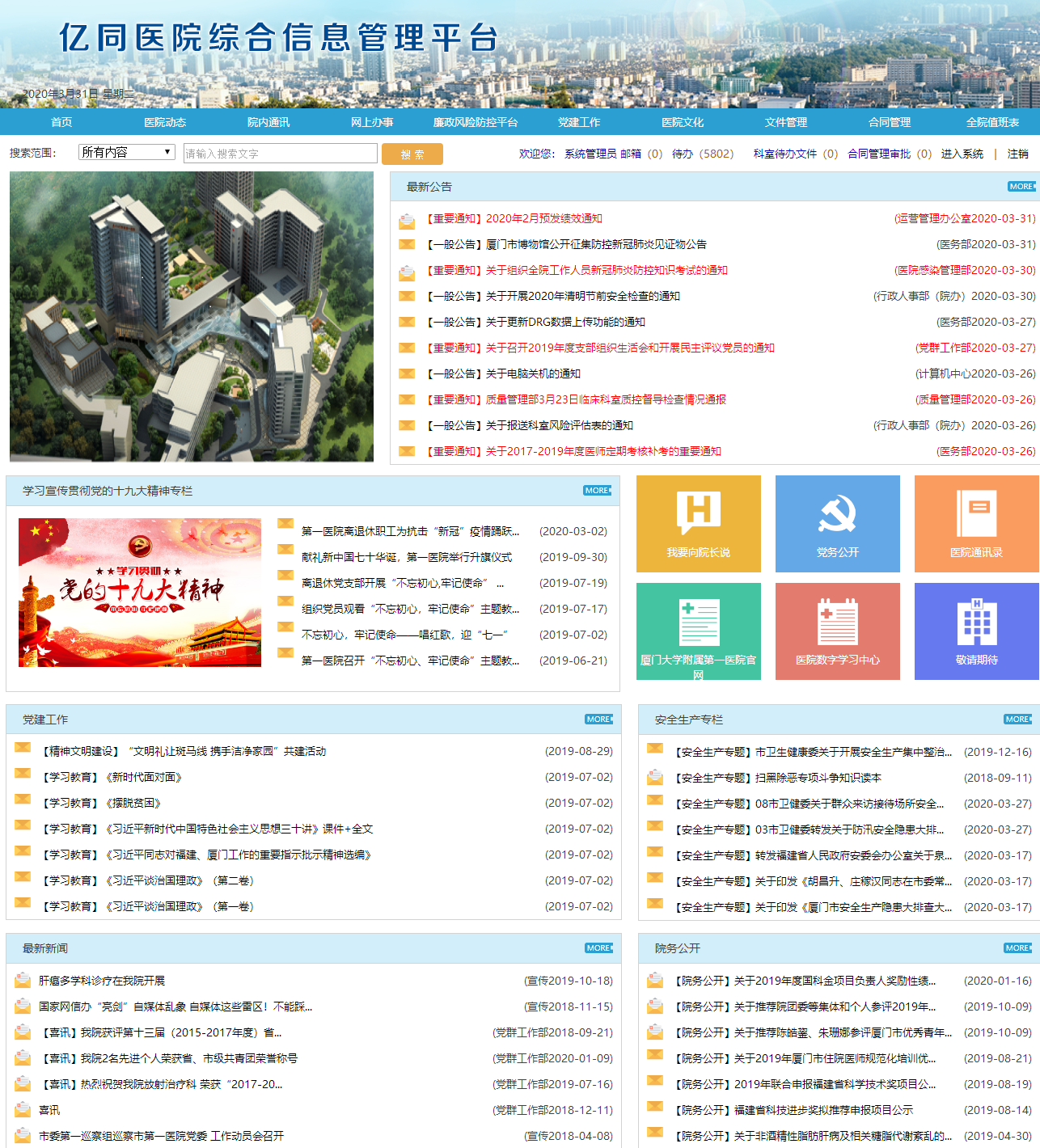Expand 党建工作 section via MORE
Image resolution: width=1040 pixels, height=1148 pixels.
coord(598,720)
